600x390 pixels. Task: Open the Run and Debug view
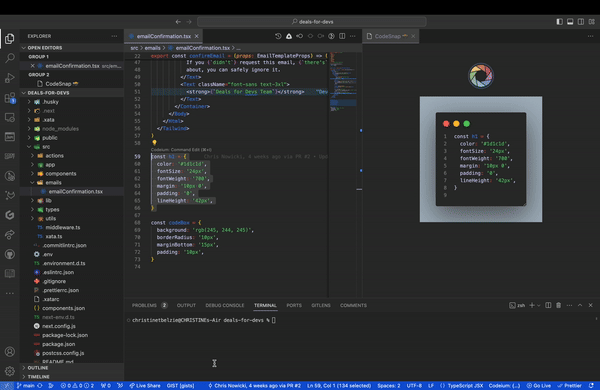(10, 78)
